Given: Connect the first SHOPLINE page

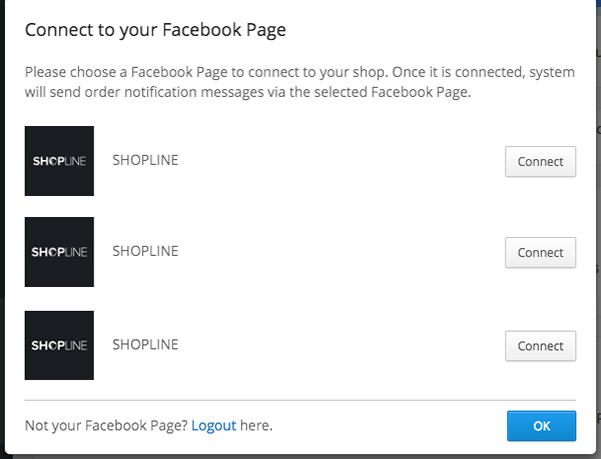Looking at the screenshot, I should pos(540,161).
